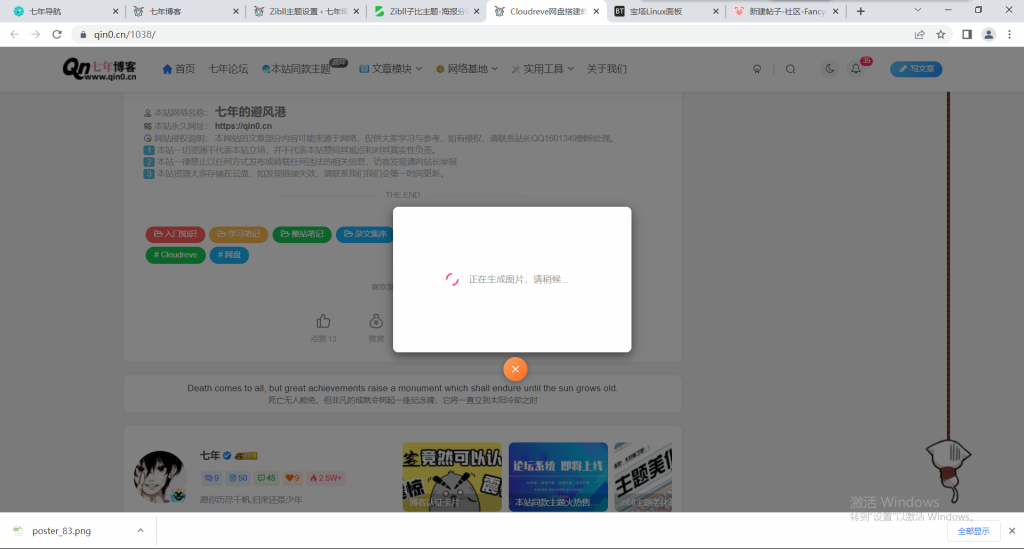The width and height of the screenshot is (1024, 549).
Task: Open 关于我们 navigation link
Action: click(x=607, y=69)
